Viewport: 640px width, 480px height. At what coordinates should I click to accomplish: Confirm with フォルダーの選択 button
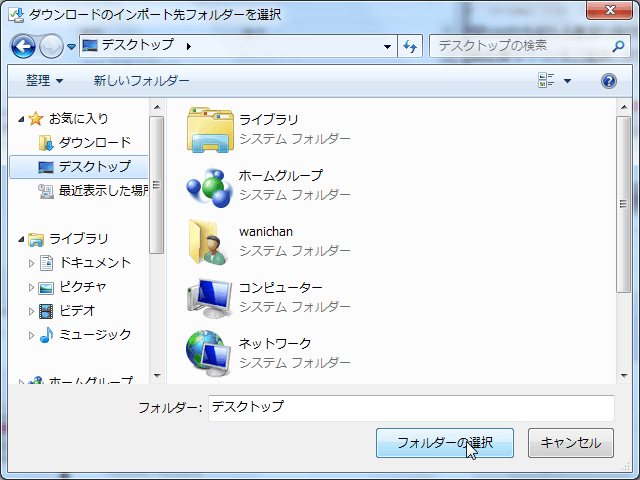[444, 443]
